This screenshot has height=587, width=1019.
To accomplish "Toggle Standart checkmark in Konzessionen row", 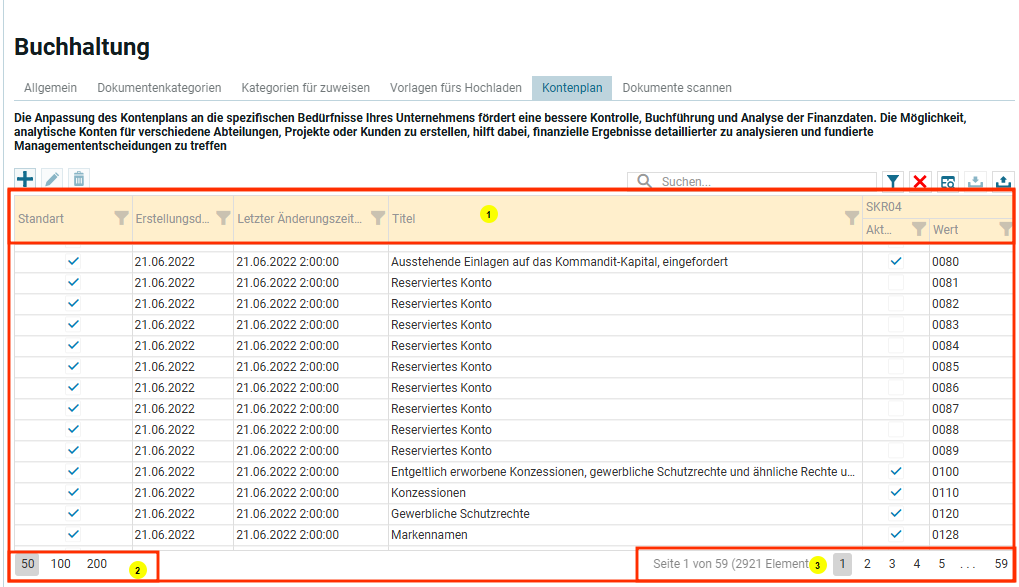I will pos(73,492).
